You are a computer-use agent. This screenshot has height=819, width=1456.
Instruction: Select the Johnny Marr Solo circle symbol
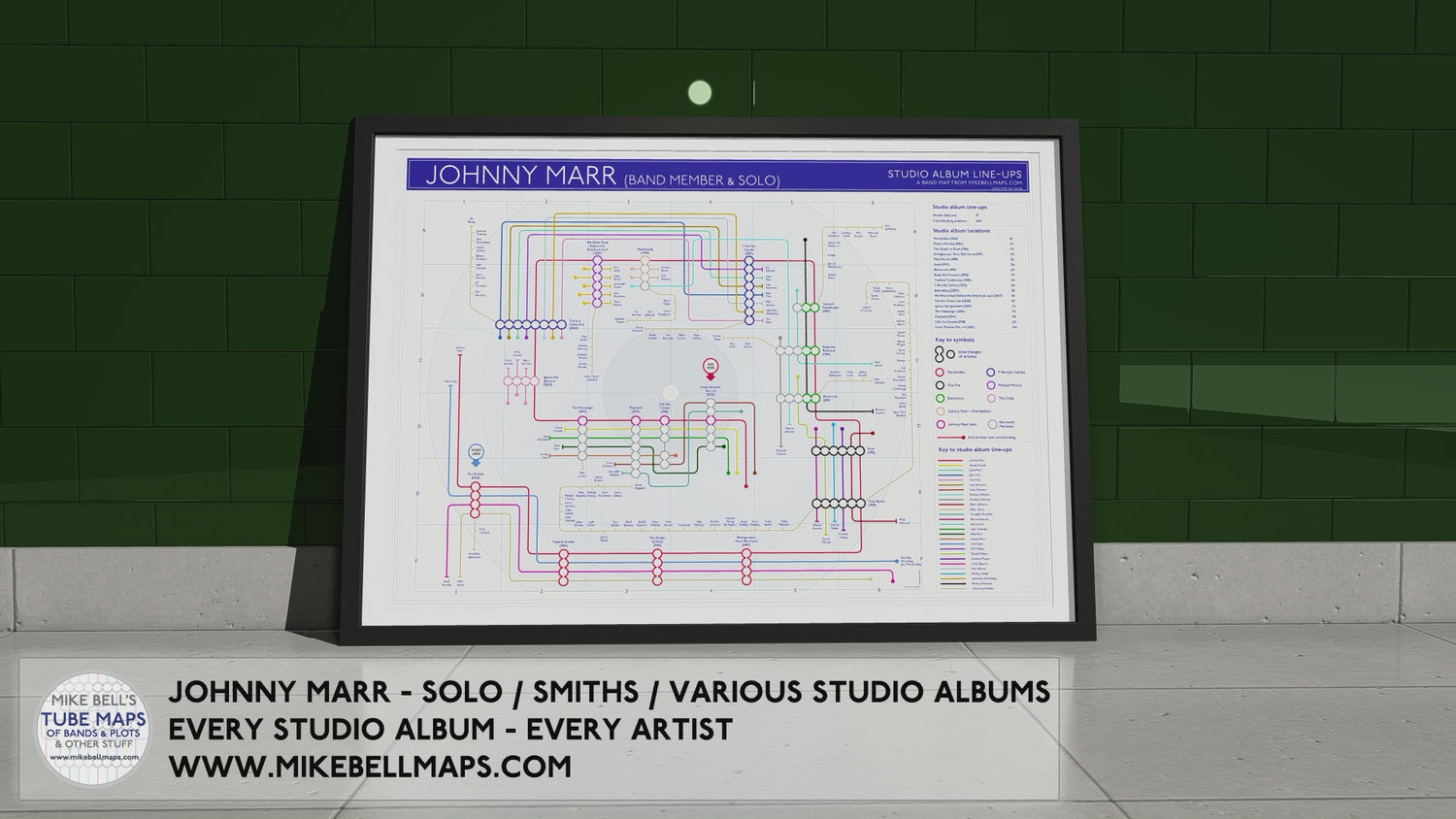pos(941,424)
